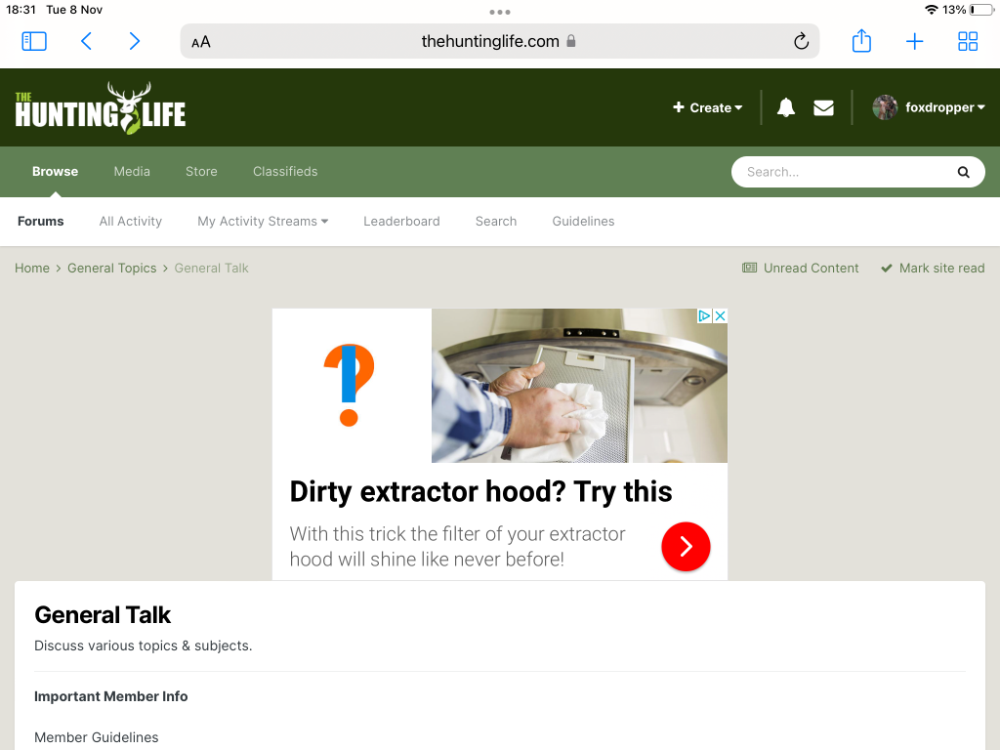The height and width of the screenshot is (750, 1000).
Task: Click the red arrow button in the ad
Action: coord(686,547)
